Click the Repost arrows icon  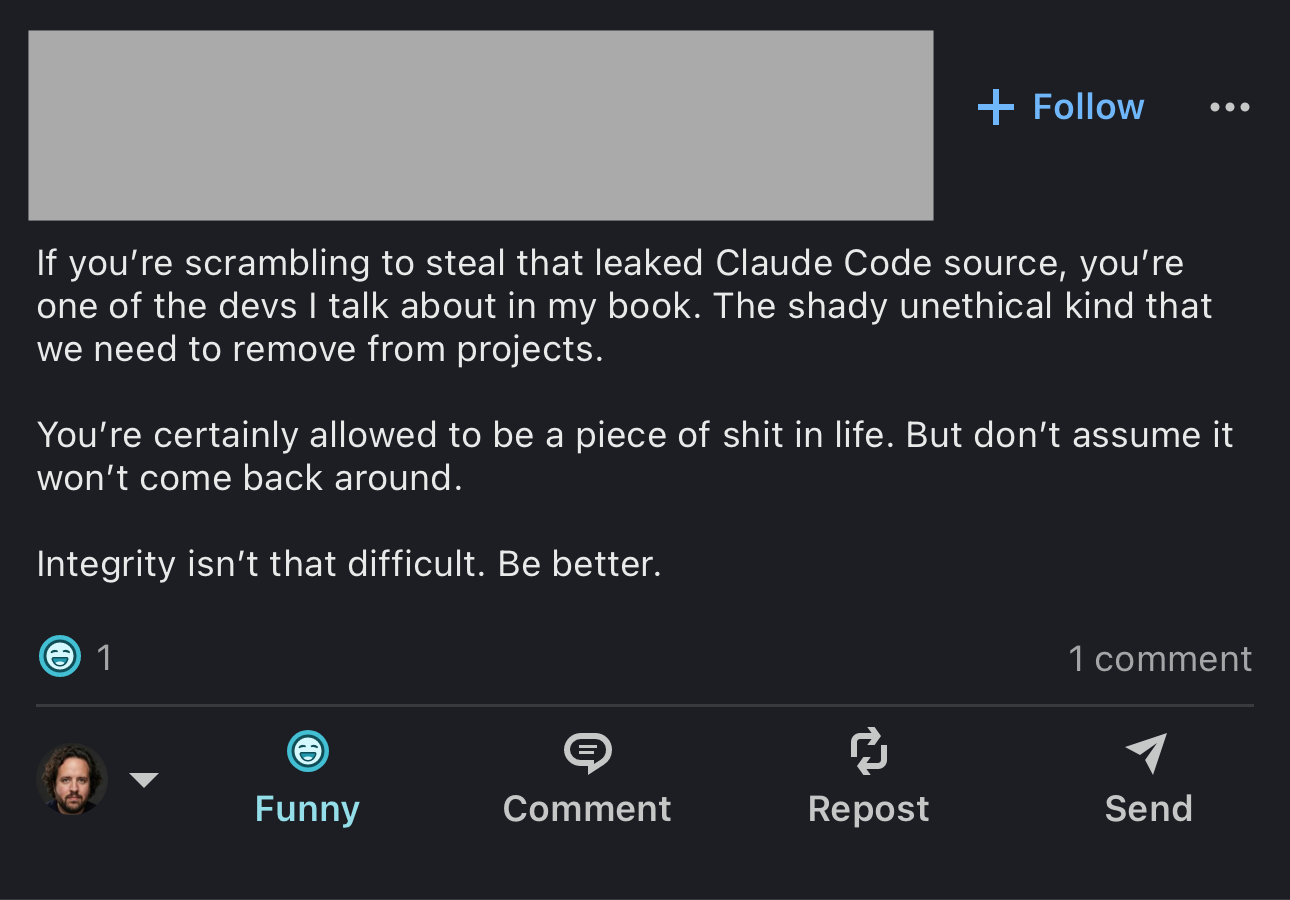[x=869, y=751]
